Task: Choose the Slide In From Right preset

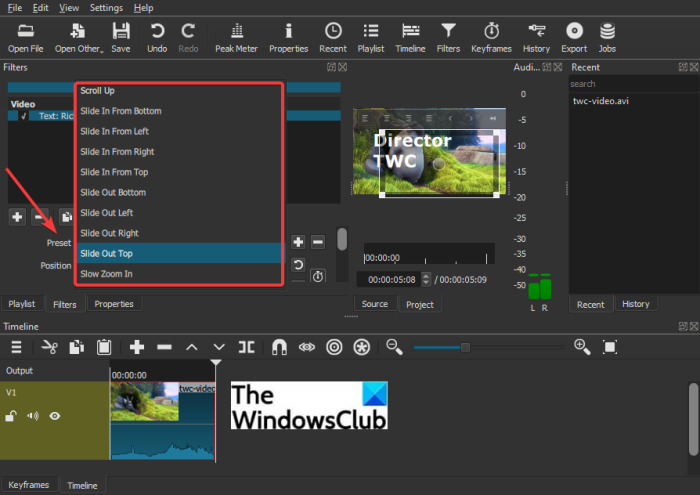Action: tap(179, 152)
